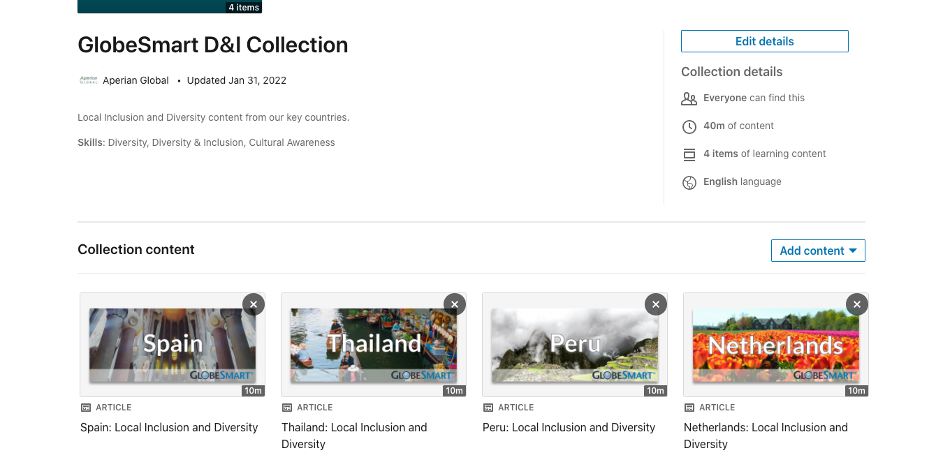
Task: Click the 'English language' text
Action: pos(742,182)
